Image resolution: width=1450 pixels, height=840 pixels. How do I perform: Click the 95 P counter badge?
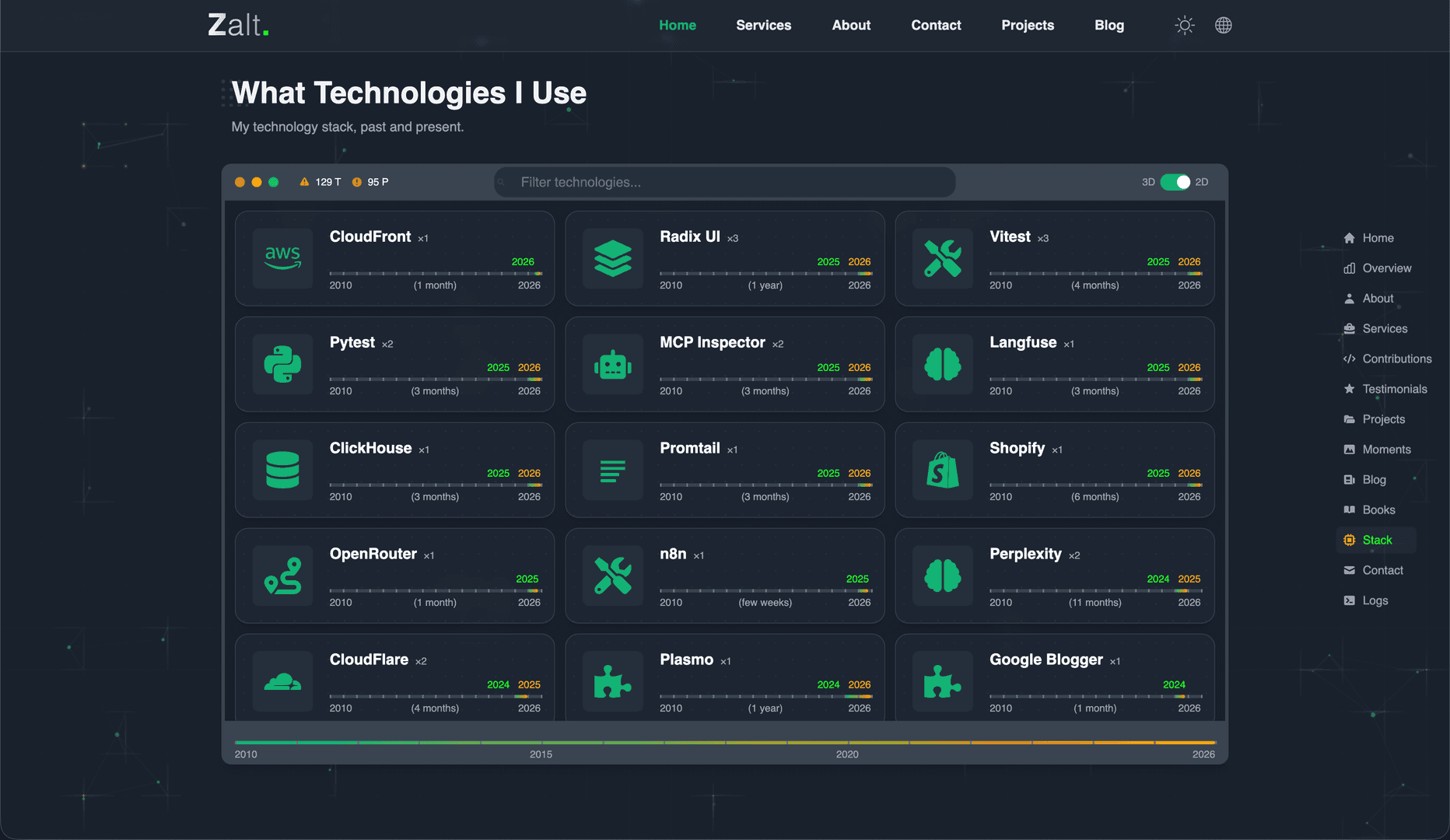tap(370, 182)
